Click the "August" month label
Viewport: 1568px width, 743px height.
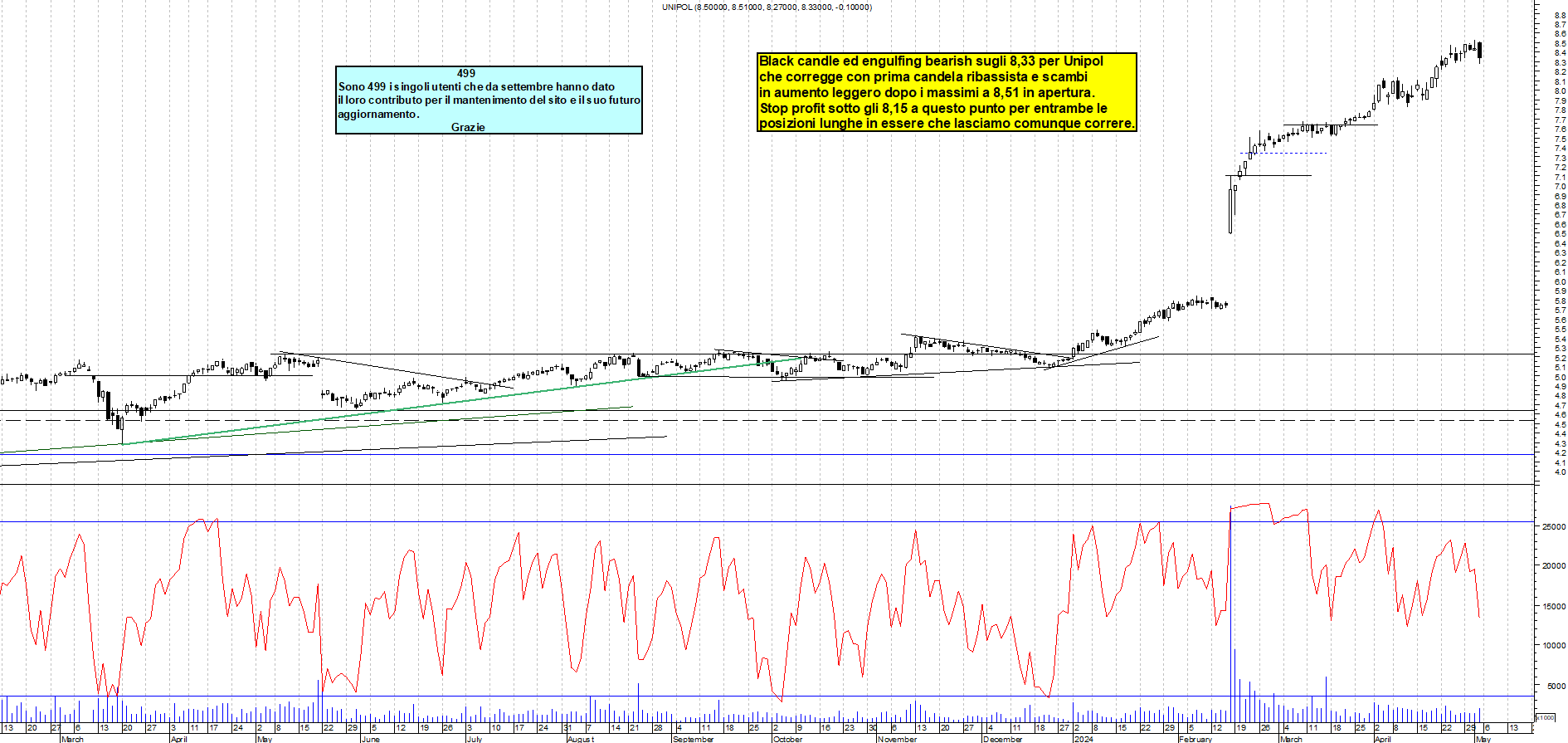pos(581,739)
